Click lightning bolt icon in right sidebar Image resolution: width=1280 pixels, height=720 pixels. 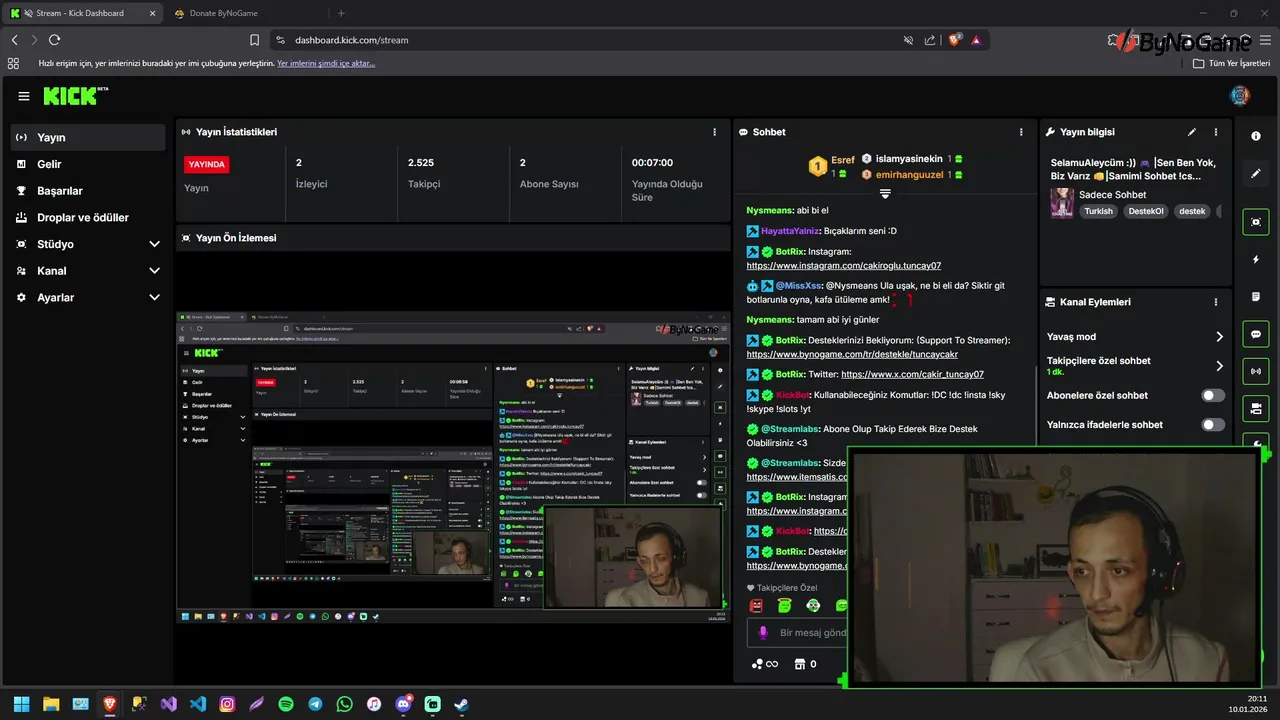tap(1256, 259)
